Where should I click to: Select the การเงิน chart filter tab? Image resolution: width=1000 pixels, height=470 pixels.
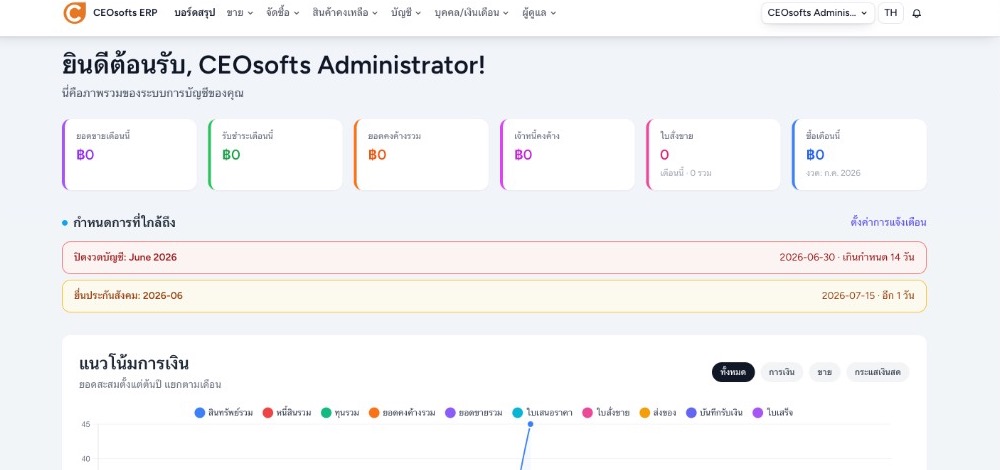pos(781,372)
